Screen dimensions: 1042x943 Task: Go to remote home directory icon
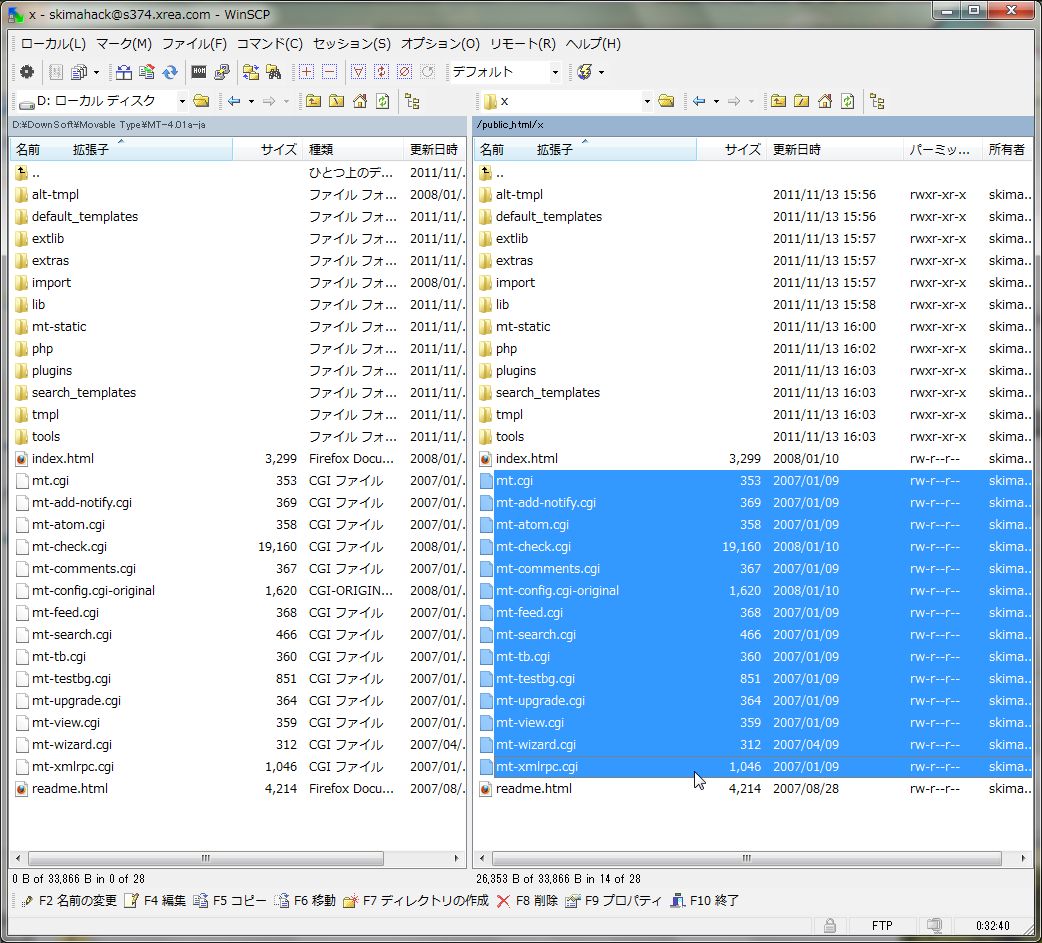[x=825, y=101]
